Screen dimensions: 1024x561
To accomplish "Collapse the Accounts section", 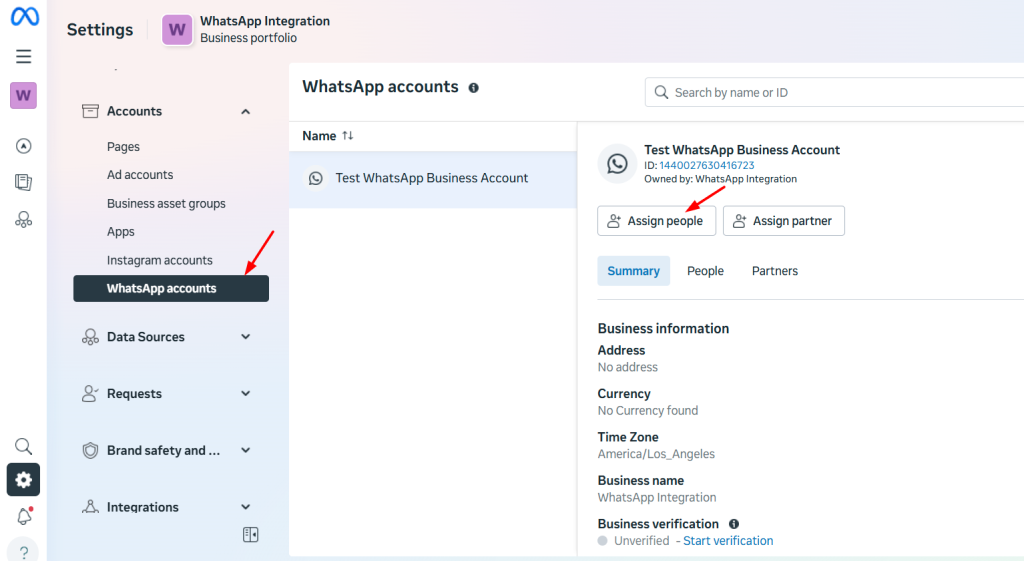I will (246, 112).
